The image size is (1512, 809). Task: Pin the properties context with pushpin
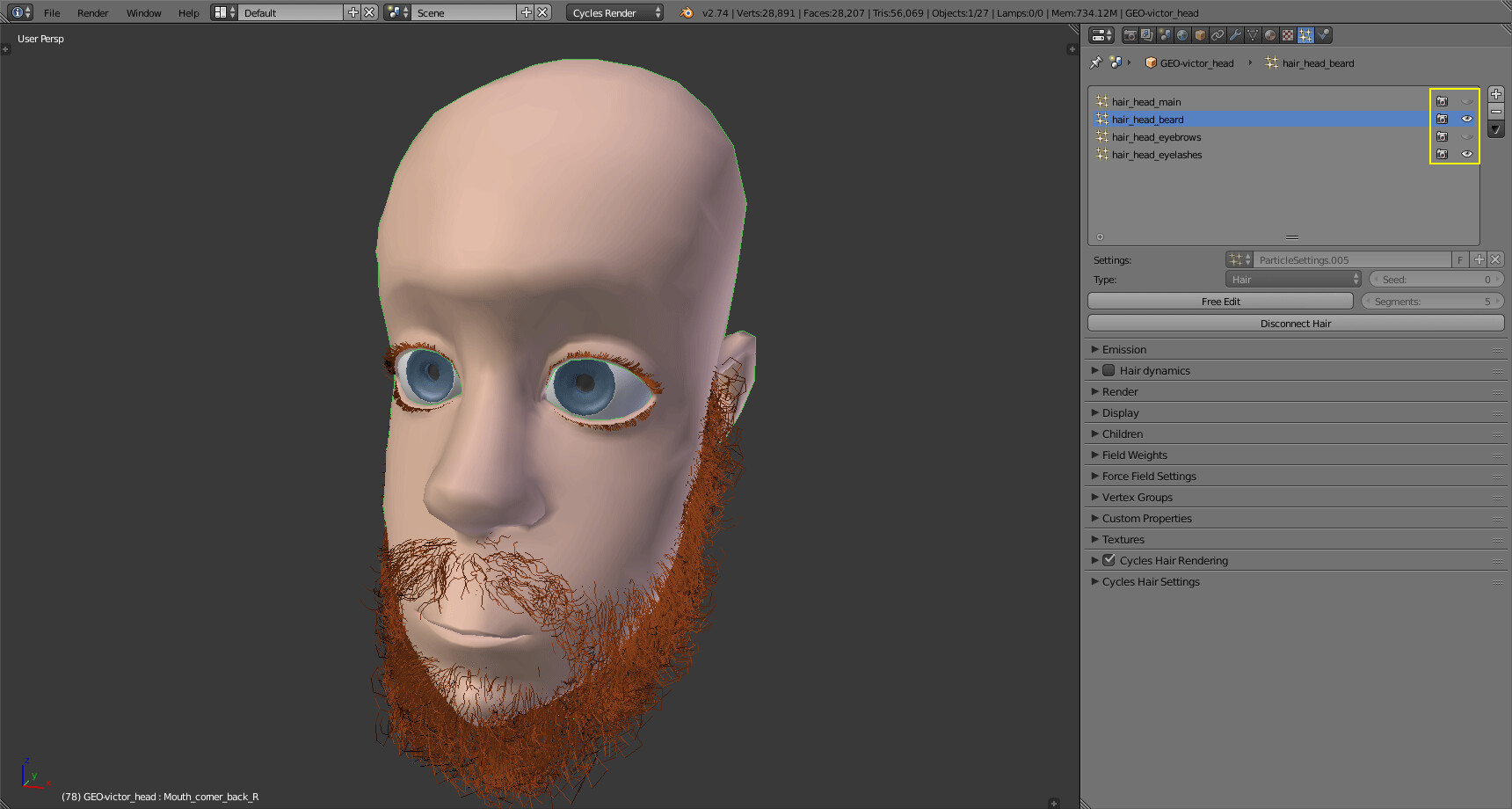1095,62
